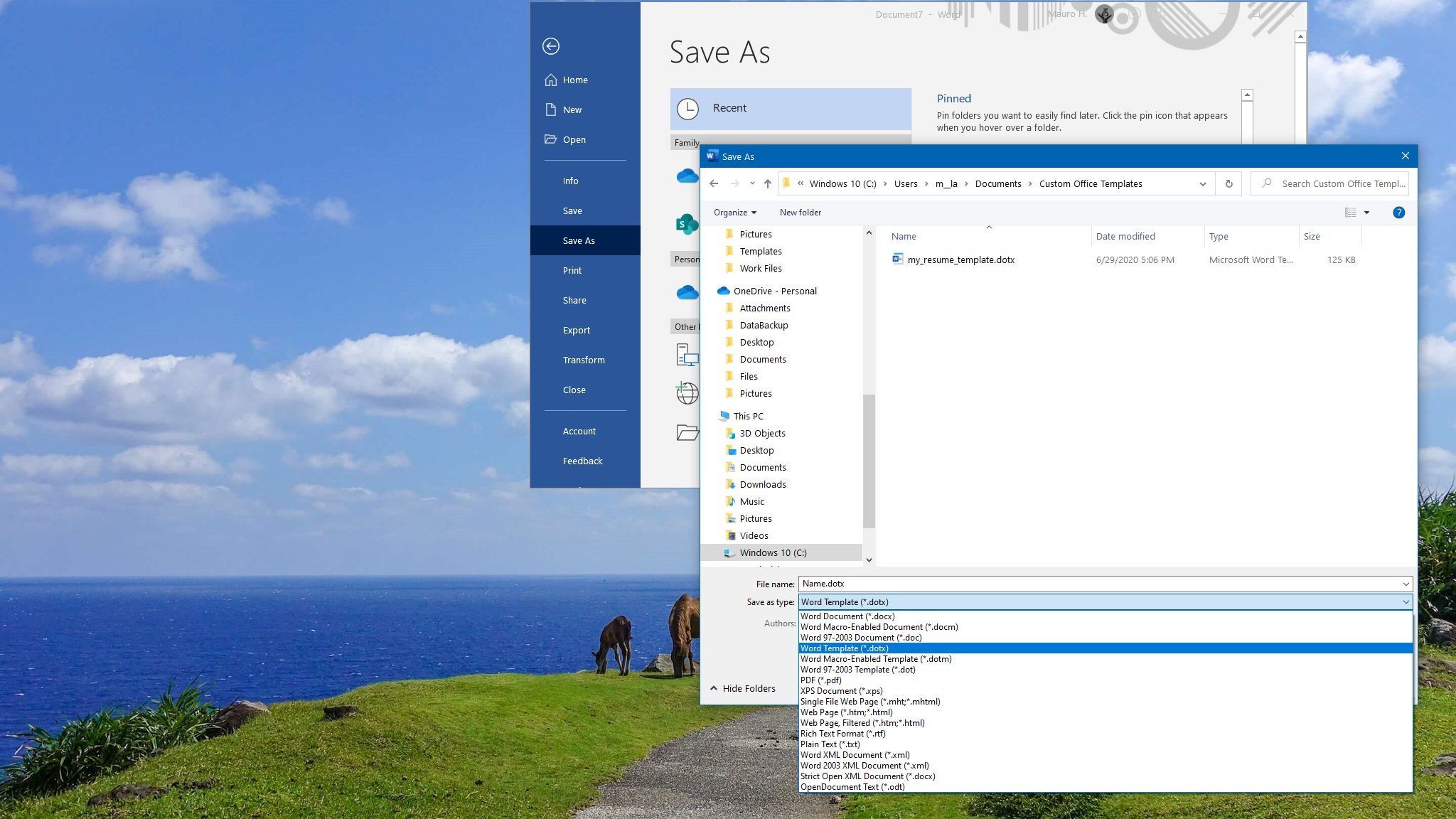Open recent locations dropdown arrow
Image resolution: width=1456 pixels, height=819 pixels.
click(x=752, y=183)
